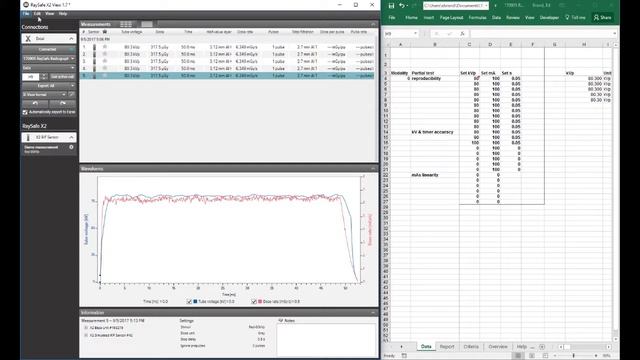Toggle Automatically export to Excel checkbox
This screenshot has height=360, width=640.
pyautogui.click(x=25, y=112)
